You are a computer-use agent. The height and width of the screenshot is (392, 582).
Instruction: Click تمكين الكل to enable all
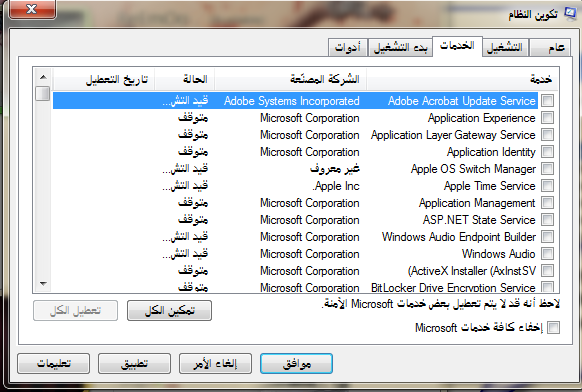point(169,310)
